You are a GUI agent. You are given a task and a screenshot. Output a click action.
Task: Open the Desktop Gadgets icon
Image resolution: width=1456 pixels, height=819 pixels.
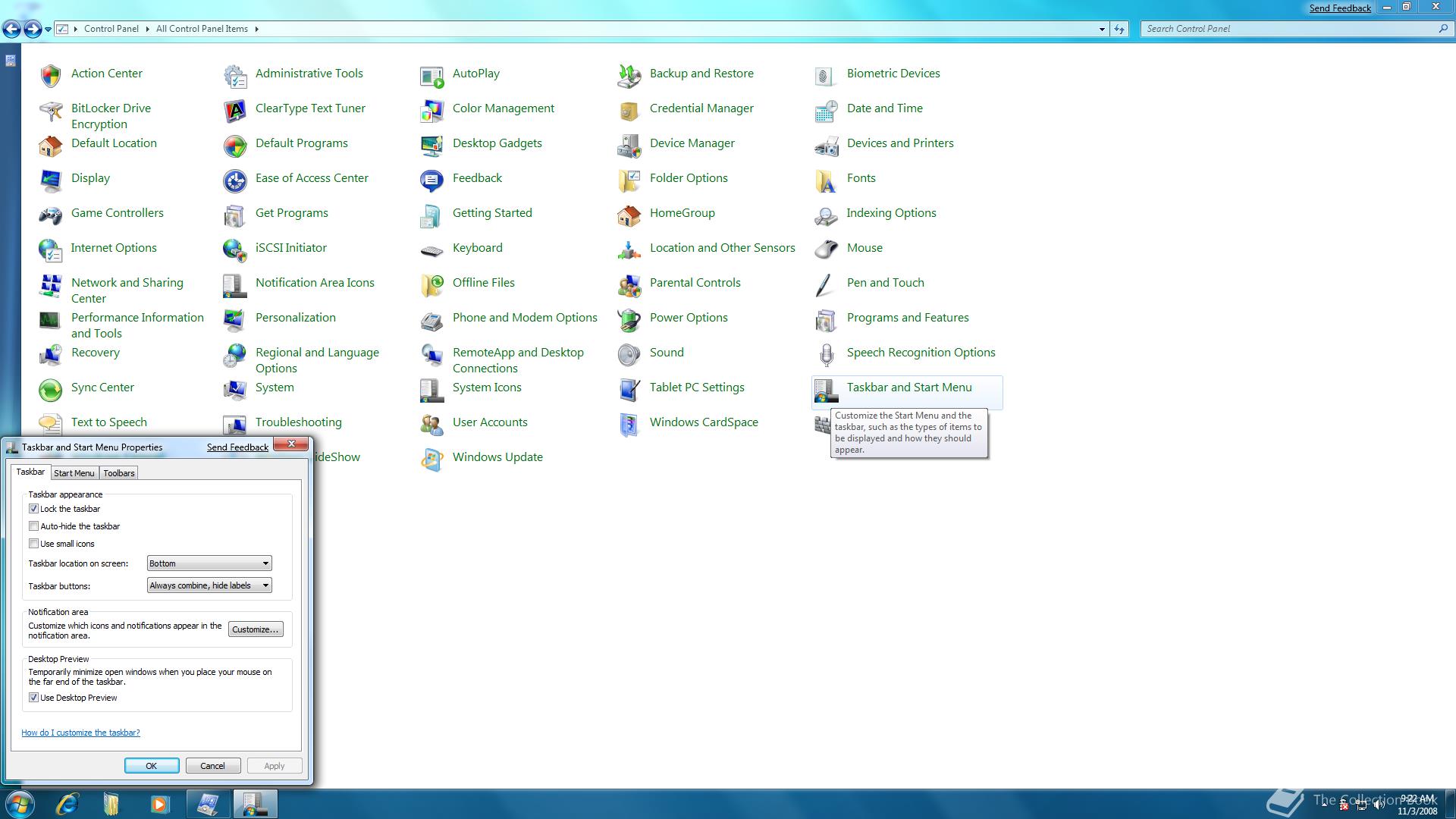[x=432, y=146]
